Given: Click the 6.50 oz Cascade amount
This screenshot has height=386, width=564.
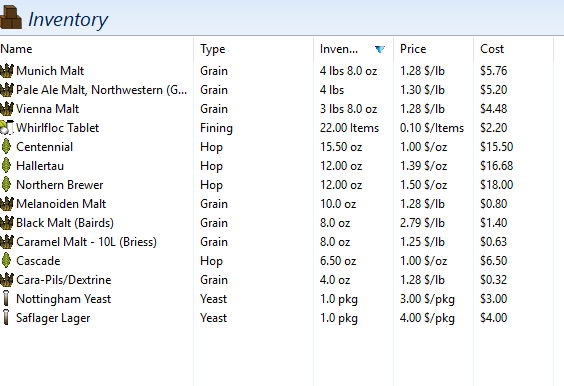Looking at the screenshot, I should click(x=338, y=261).
